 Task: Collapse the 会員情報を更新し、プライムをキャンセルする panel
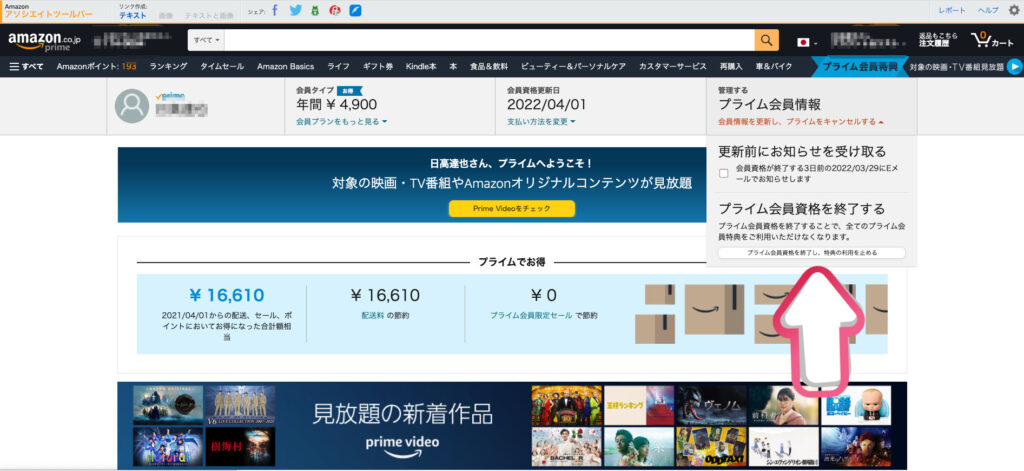coord(801,122)
